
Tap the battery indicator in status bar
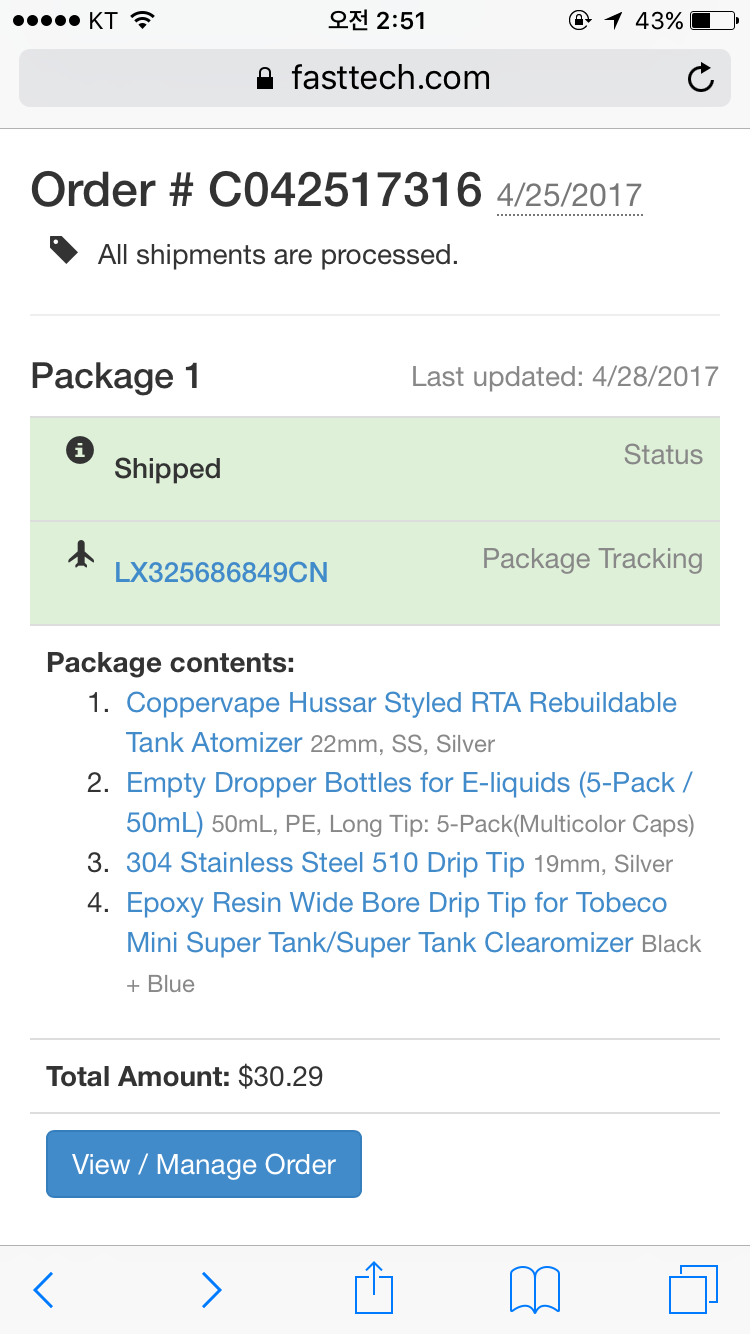coord(714,20)
